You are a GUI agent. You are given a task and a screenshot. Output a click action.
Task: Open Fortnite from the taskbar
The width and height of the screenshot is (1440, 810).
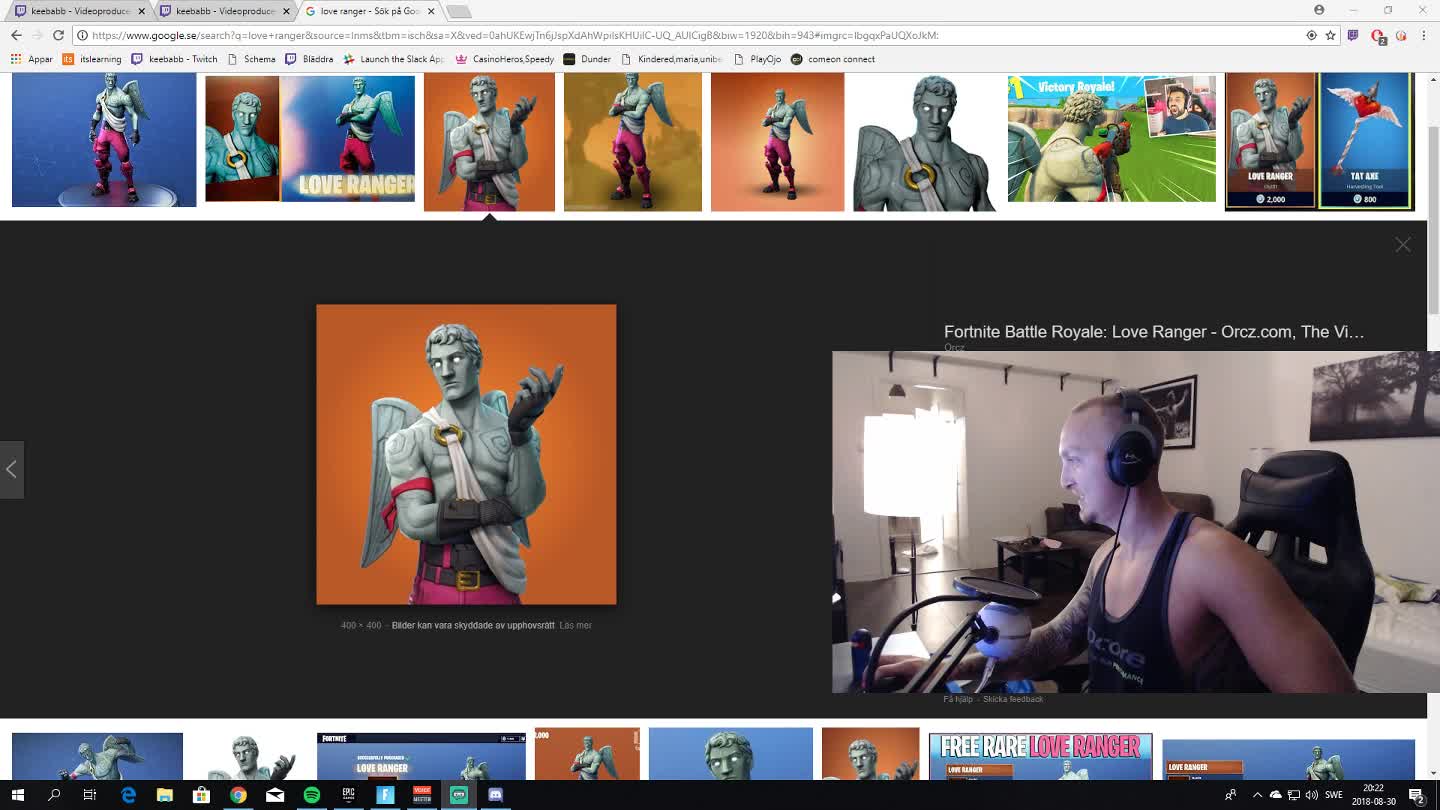coord(385,795)
